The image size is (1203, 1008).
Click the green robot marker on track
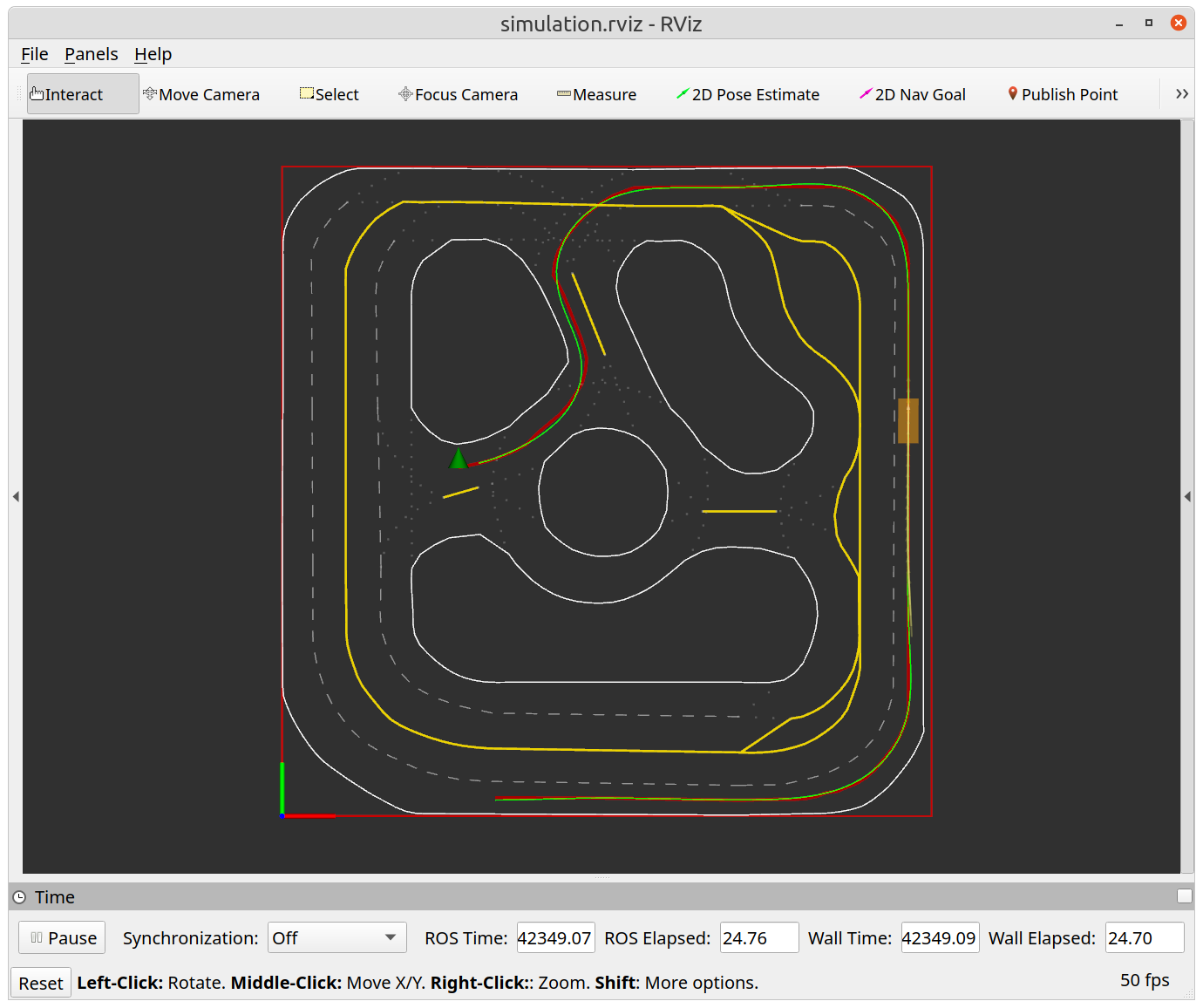(x=459, y=460)
